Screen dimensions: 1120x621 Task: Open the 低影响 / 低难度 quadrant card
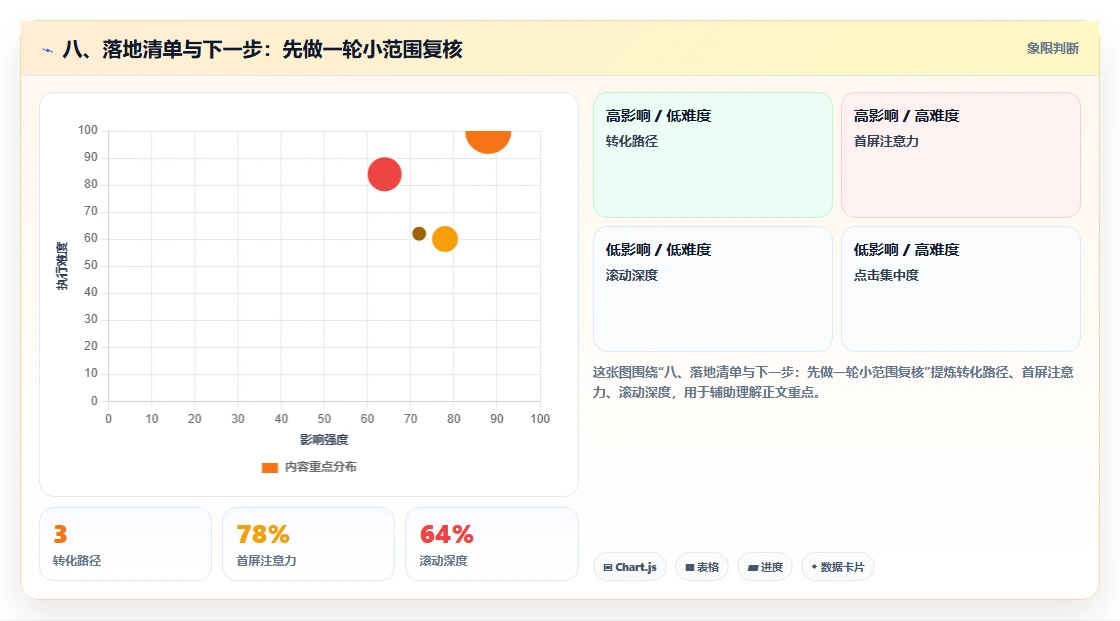click(x=713, y=289)
